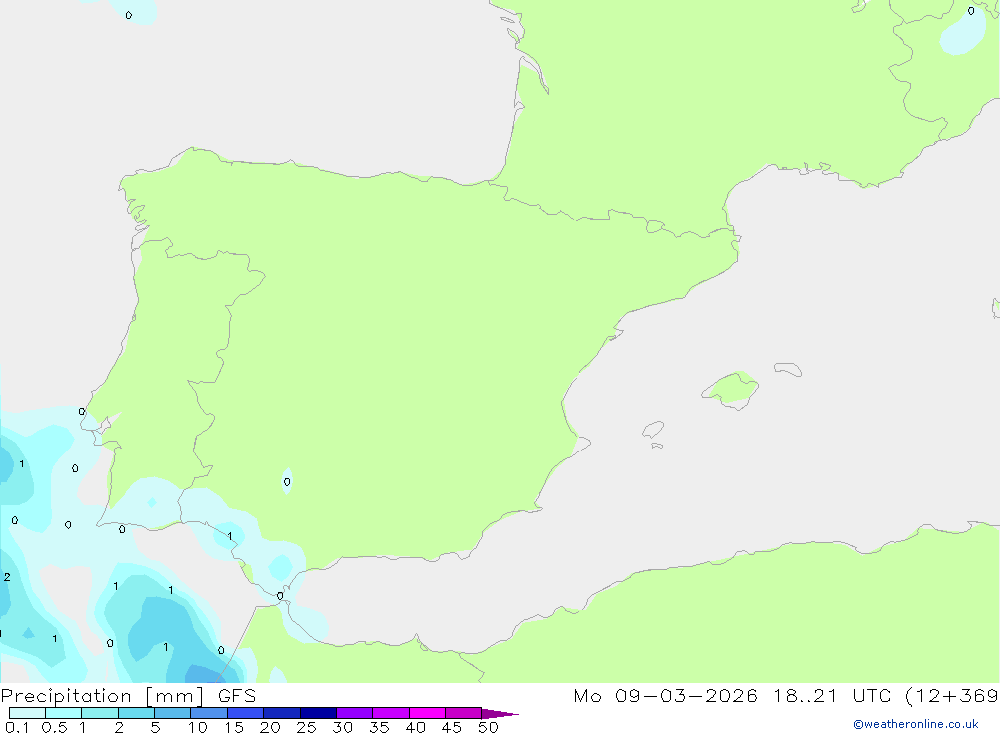
Task: Click the "25" legend scale label
Action: [x=306, y=727]
